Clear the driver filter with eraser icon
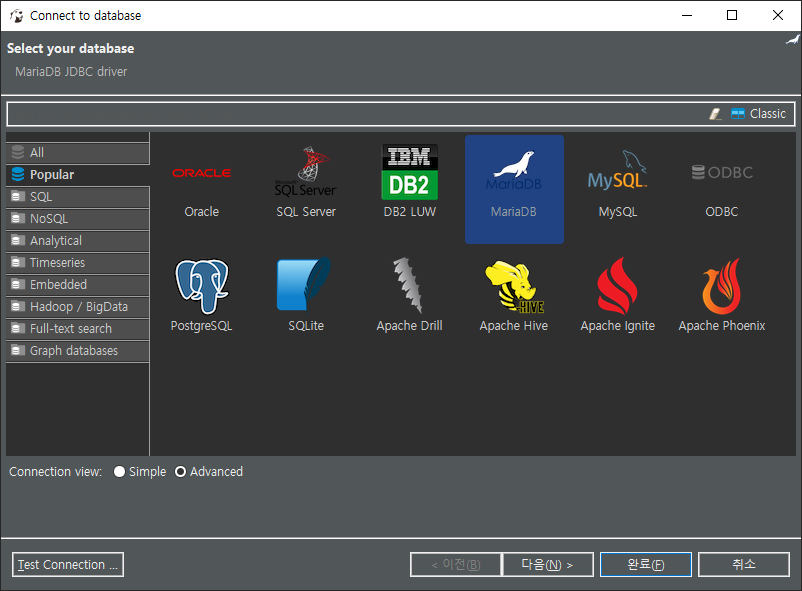The height and width of the screenshot is (591, 802). pos(715,114)
